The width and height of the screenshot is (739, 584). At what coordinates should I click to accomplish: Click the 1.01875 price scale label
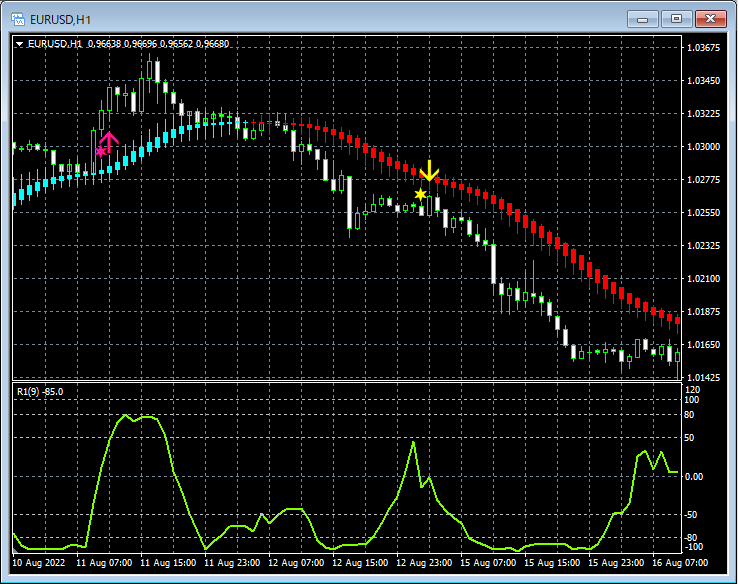[x=704, y=312]
